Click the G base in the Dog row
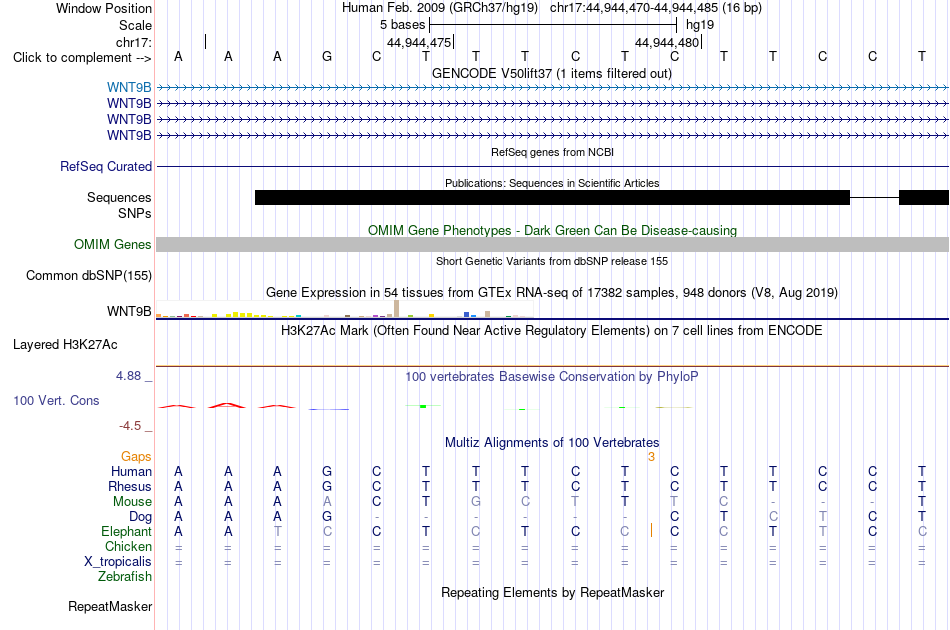 327,517
